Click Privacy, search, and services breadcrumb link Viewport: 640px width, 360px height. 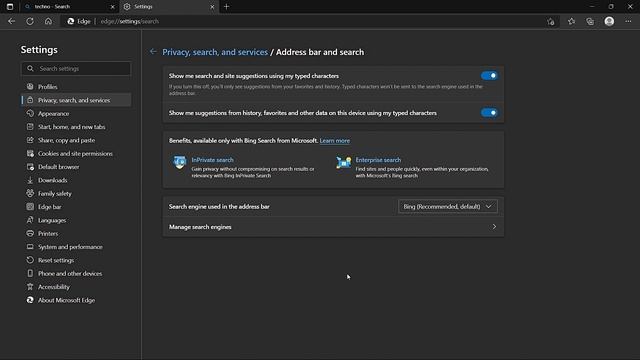coord(215,52)
